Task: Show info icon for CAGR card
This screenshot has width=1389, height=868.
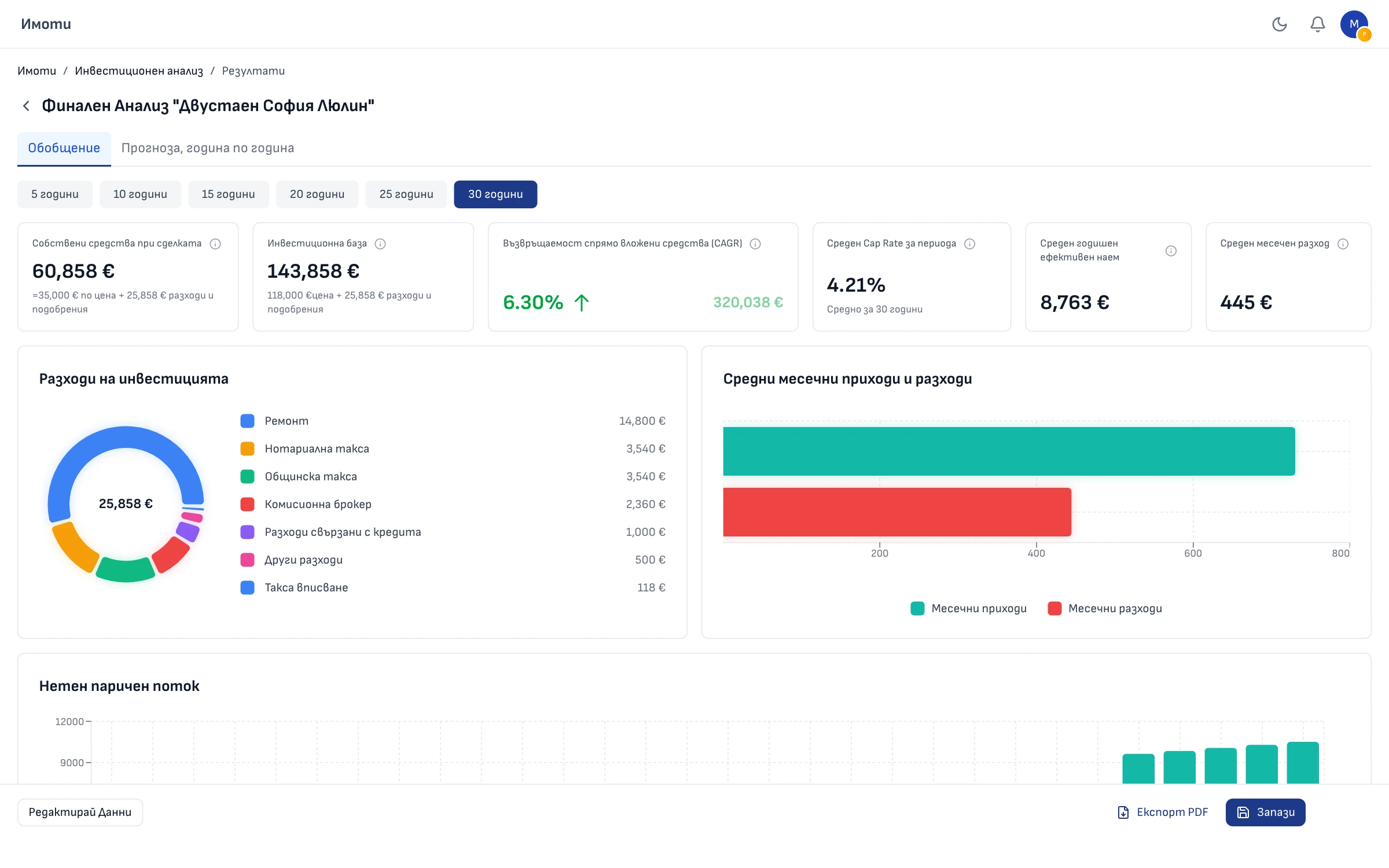Action: tap(755, 244)
